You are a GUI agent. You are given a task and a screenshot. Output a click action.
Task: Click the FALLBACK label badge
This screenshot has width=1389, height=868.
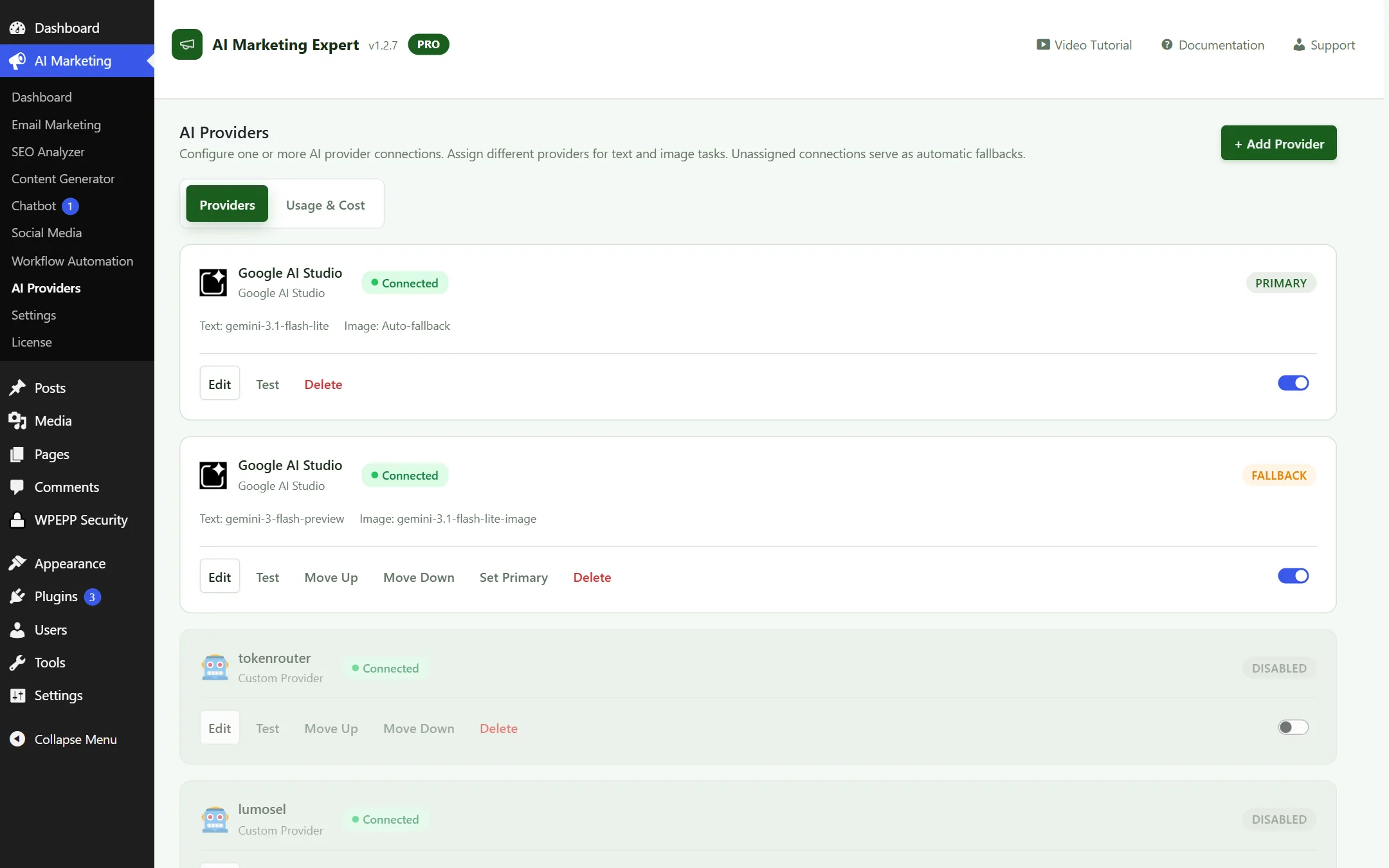(x=1279, y=475)
